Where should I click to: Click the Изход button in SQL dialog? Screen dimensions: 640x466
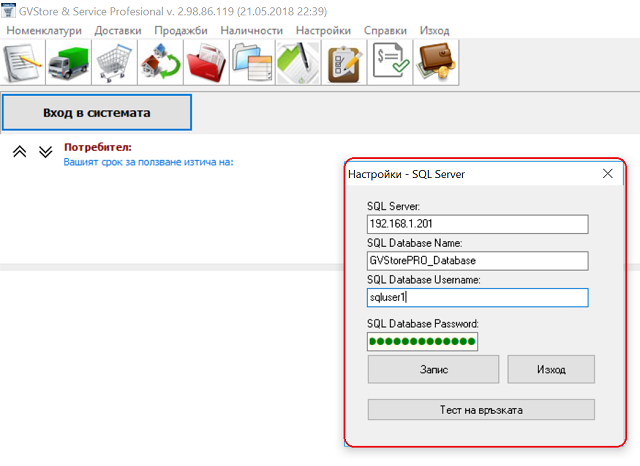click(x=551, y=369)
